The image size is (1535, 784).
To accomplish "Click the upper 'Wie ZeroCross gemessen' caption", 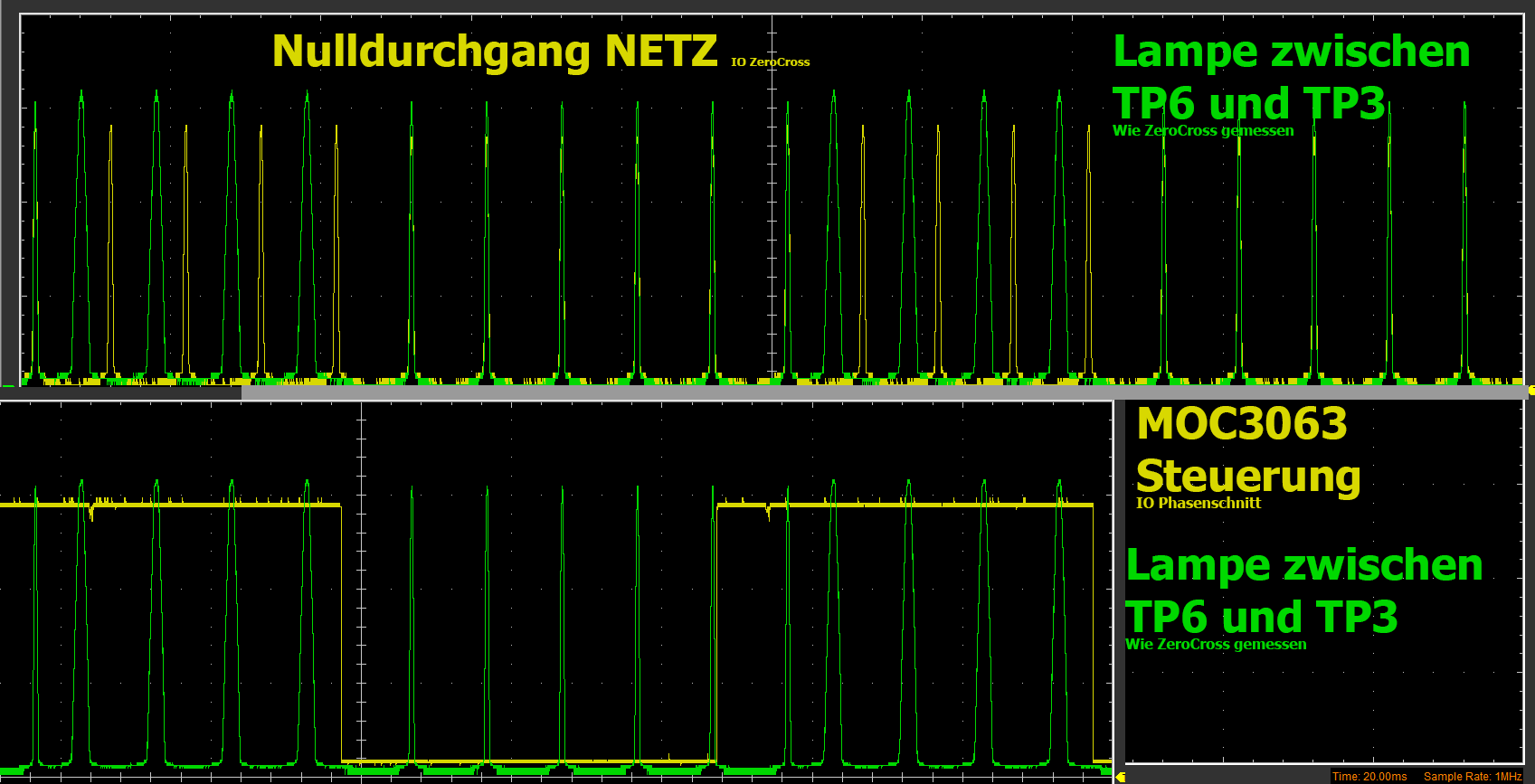I will pyautogui.click(x=1203, y=130).
